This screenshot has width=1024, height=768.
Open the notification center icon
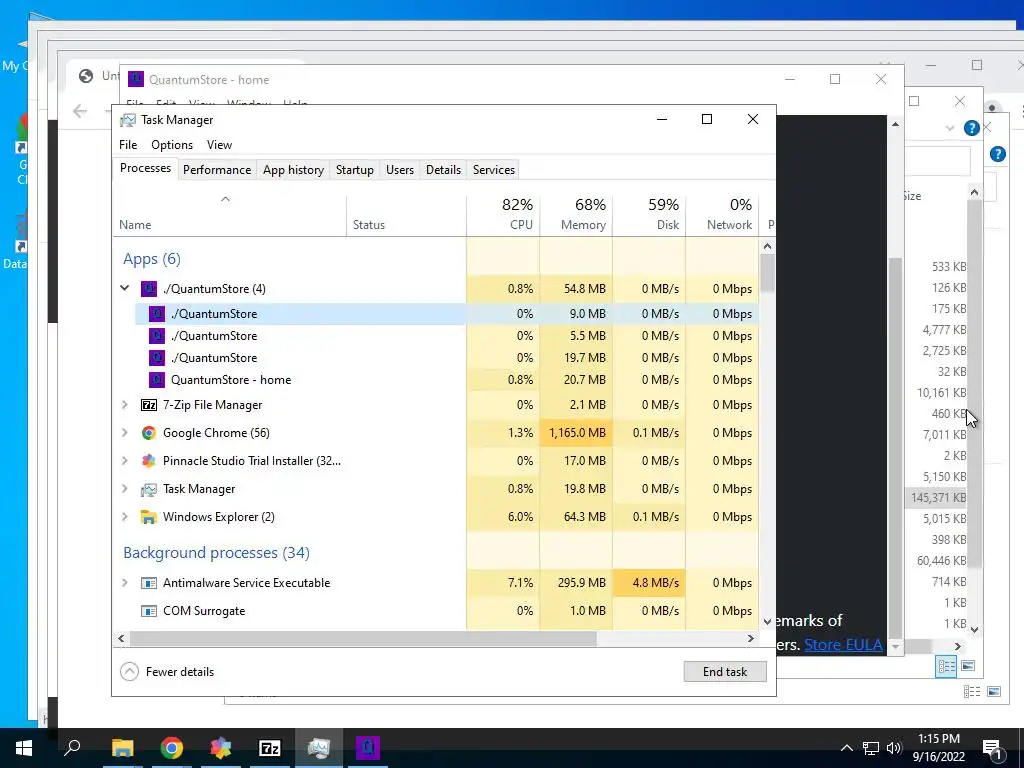[x=992, y=748]
